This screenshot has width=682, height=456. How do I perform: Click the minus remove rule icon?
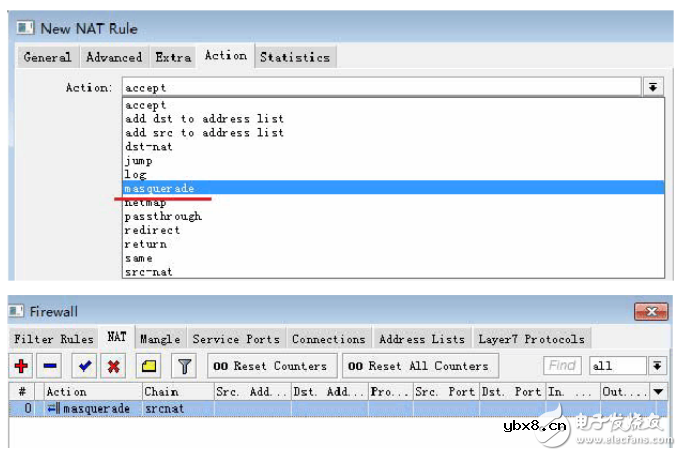pyautogui.click(x=50, y=366)
